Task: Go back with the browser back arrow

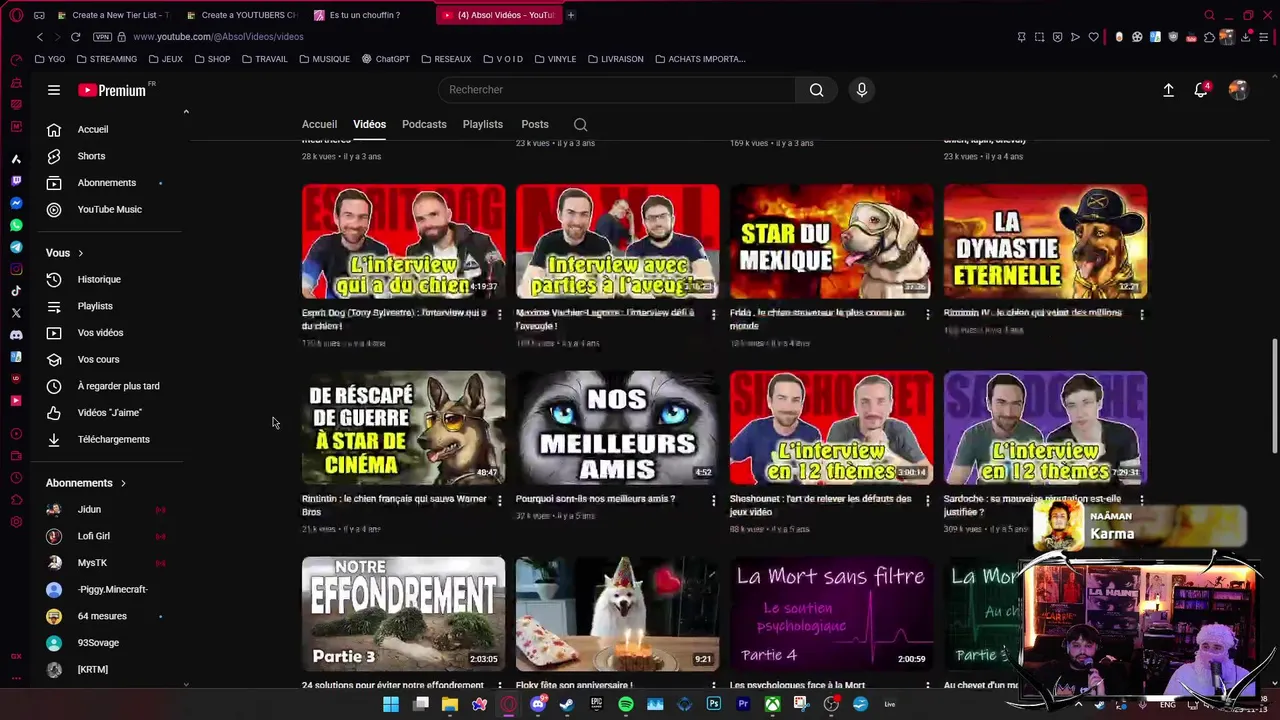Action: pos(39,37)
